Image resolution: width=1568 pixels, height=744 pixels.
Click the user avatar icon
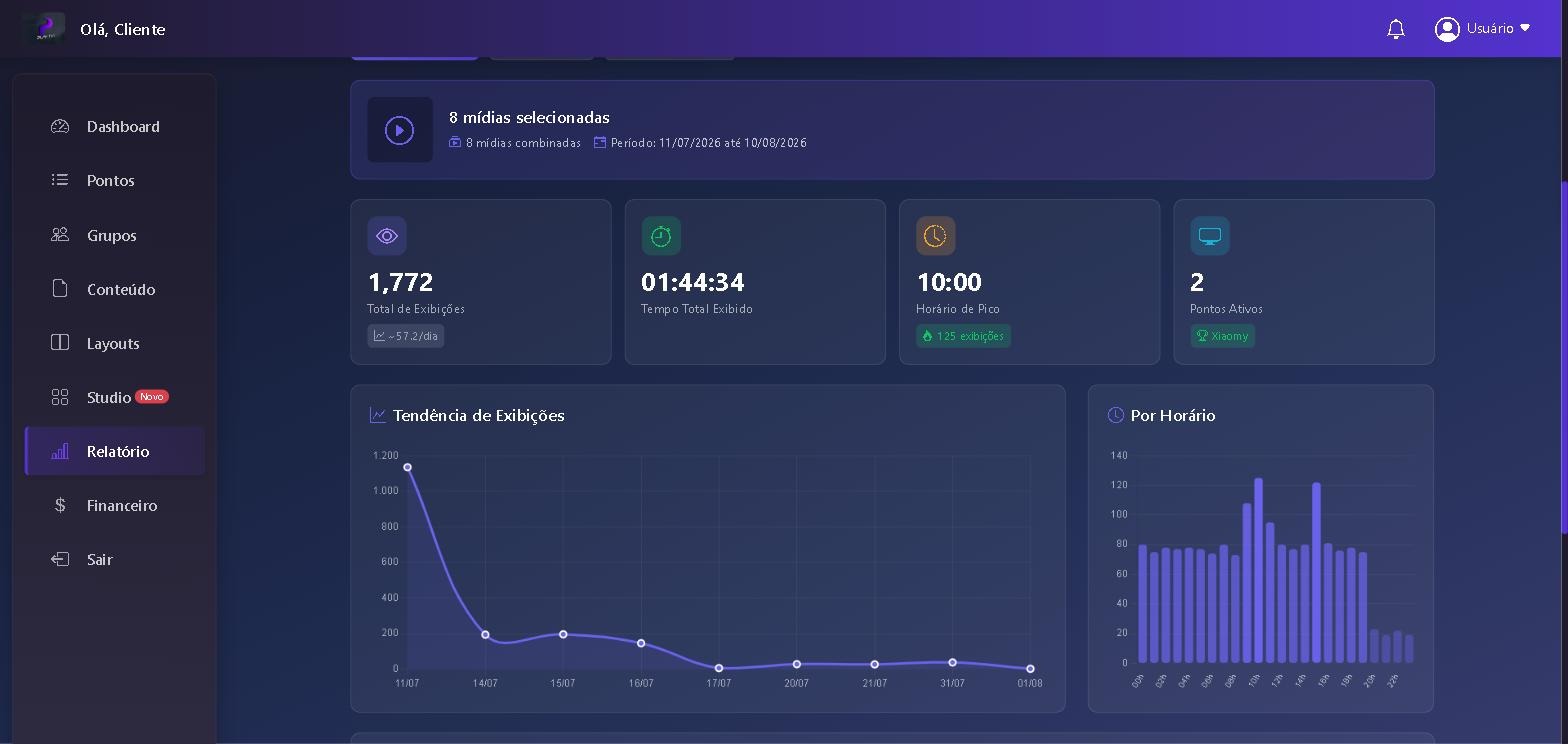pyautogui.click(x=1447, y=29)
